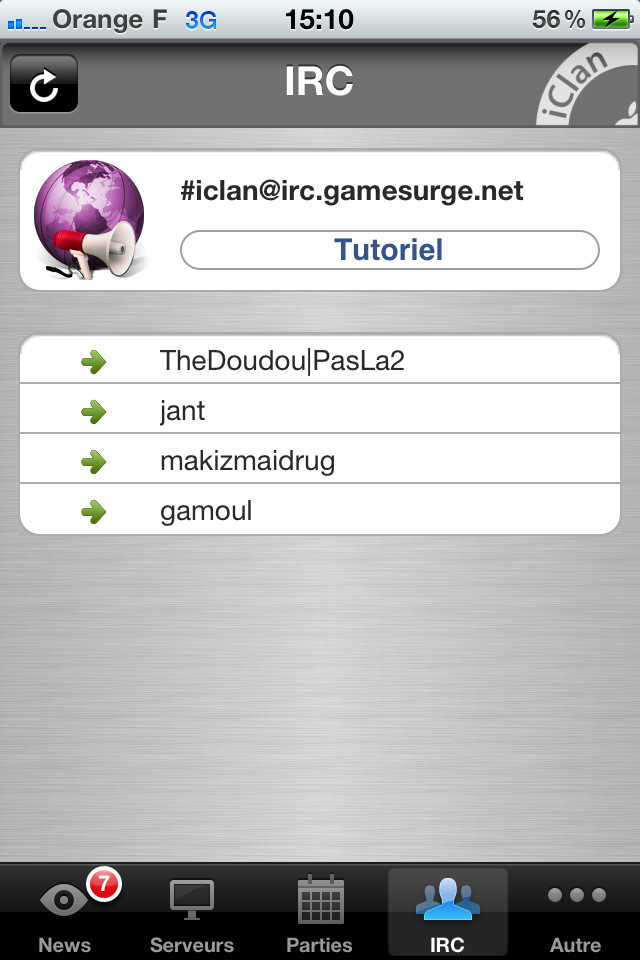Tap the refresh arrow button
This screenshot has height=960, width=640.
click(x=44, y=84)
